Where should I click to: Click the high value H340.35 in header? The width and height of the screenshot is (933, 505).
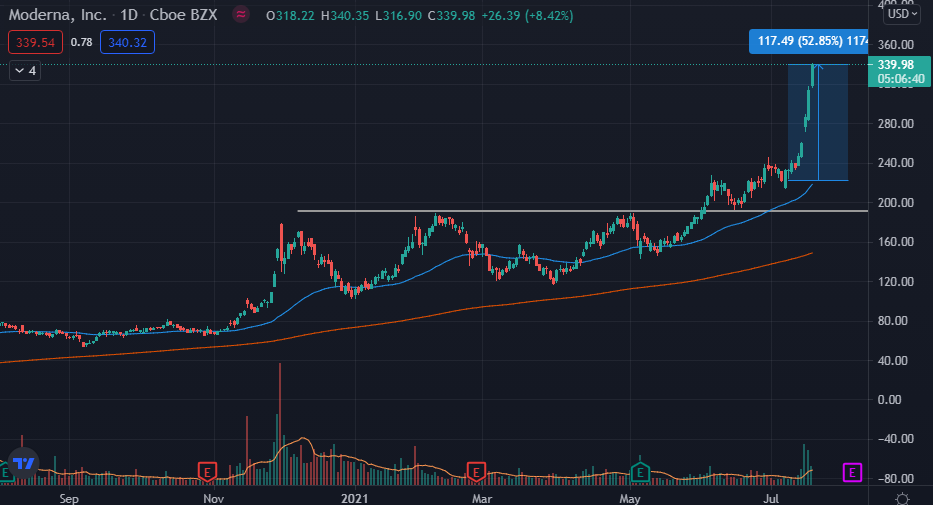tap(345, 15)
